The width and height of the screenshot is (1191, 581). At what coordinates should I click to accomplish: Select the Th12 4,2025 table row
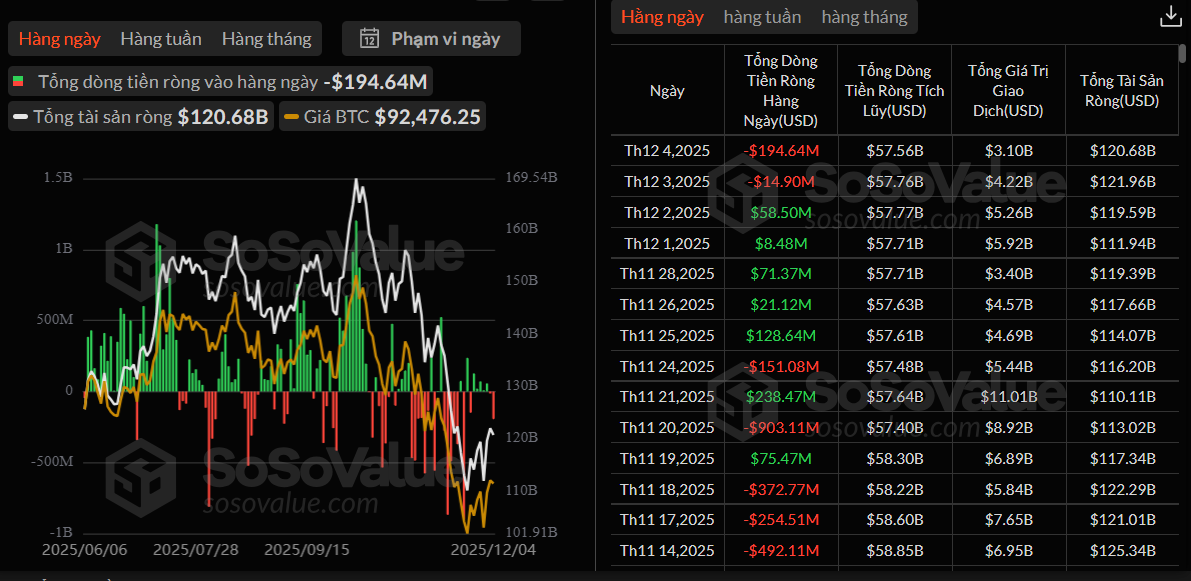pyautogui.click(x=667, y=151)
